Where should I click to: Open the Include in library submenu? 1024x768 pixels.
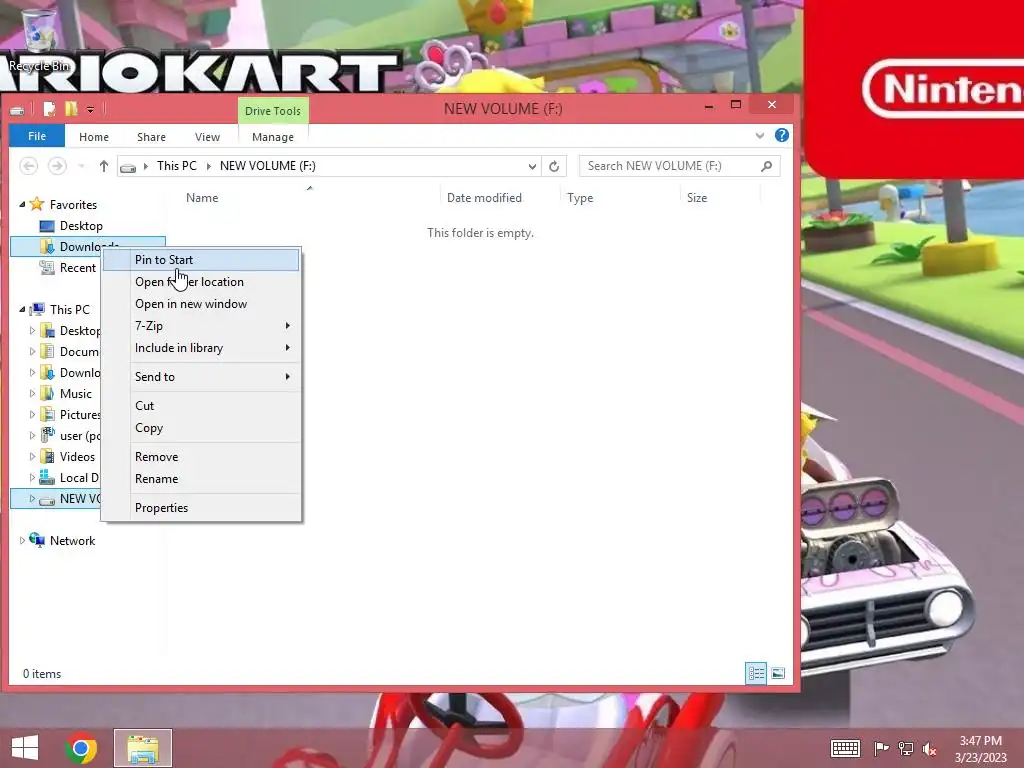(x=201, y=348)
